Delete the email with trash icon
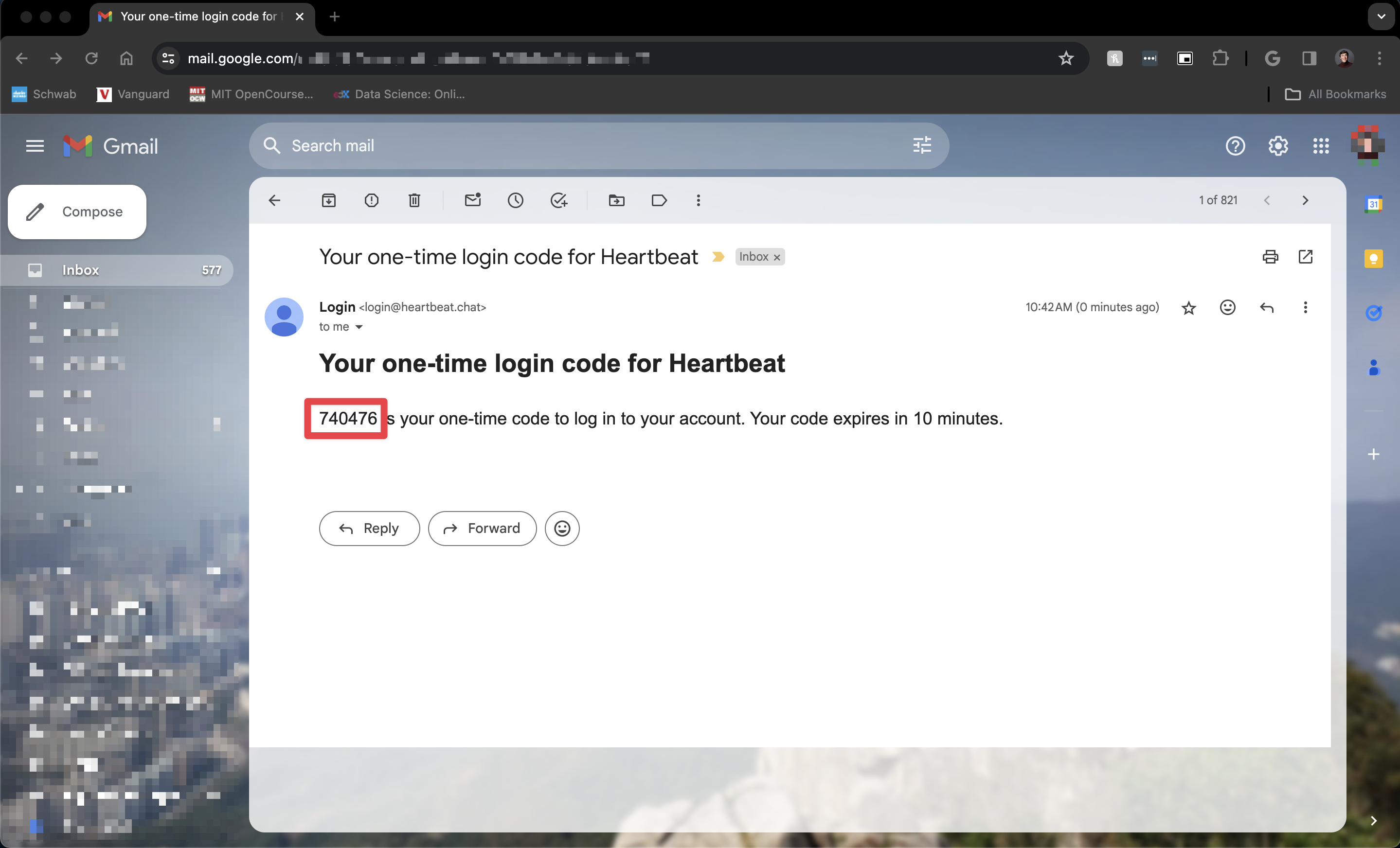The width and height of the screenshot is (1400, 848). pos(414,200)
